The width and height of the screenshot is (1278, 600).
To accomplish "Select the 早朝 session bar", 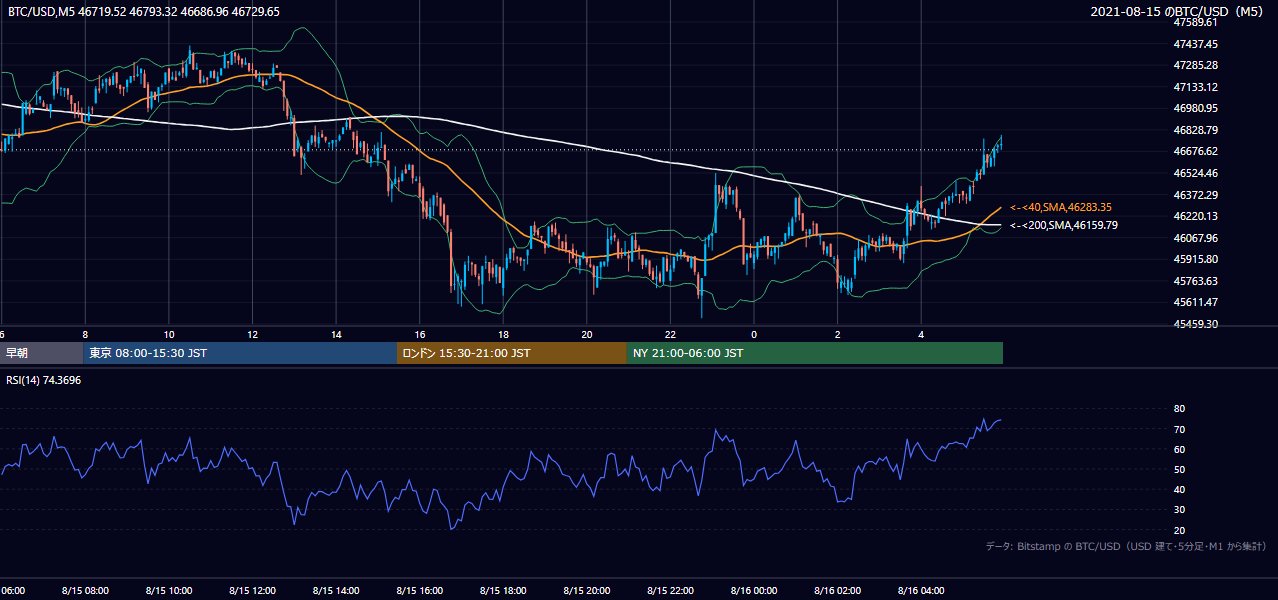I will pyautogui.click(x=41, y=353).
